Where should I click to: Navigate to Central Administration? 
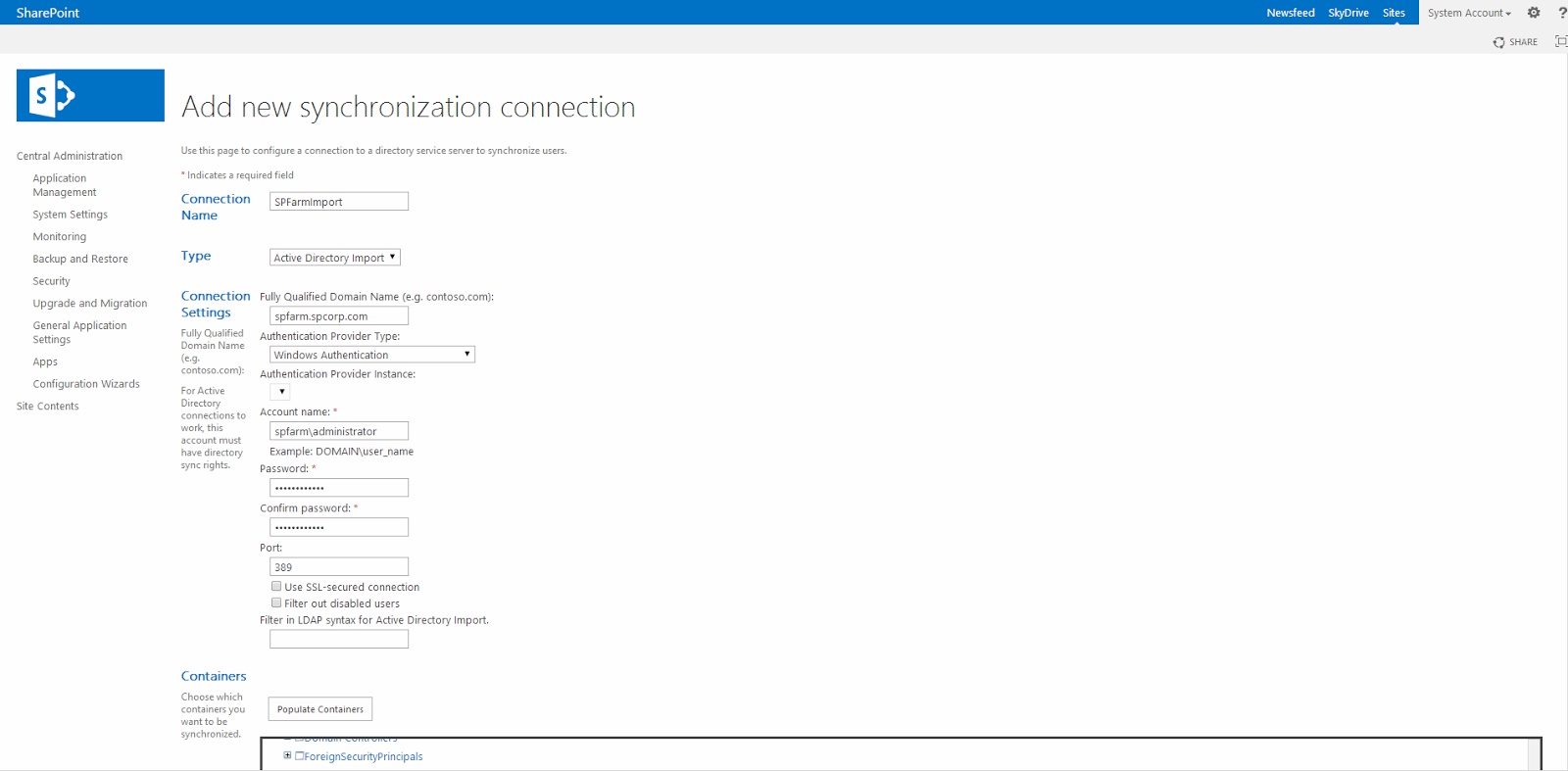click(x=70, y=156)
